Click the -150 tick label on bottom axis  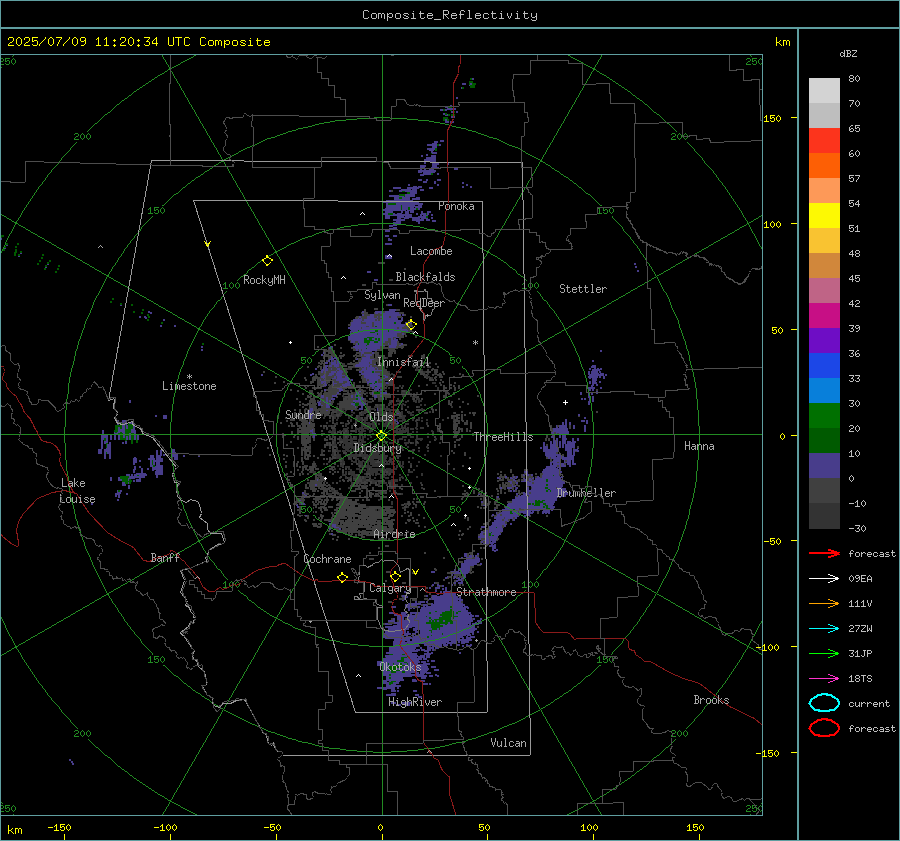pyautogui.click(x=59, y=827)
